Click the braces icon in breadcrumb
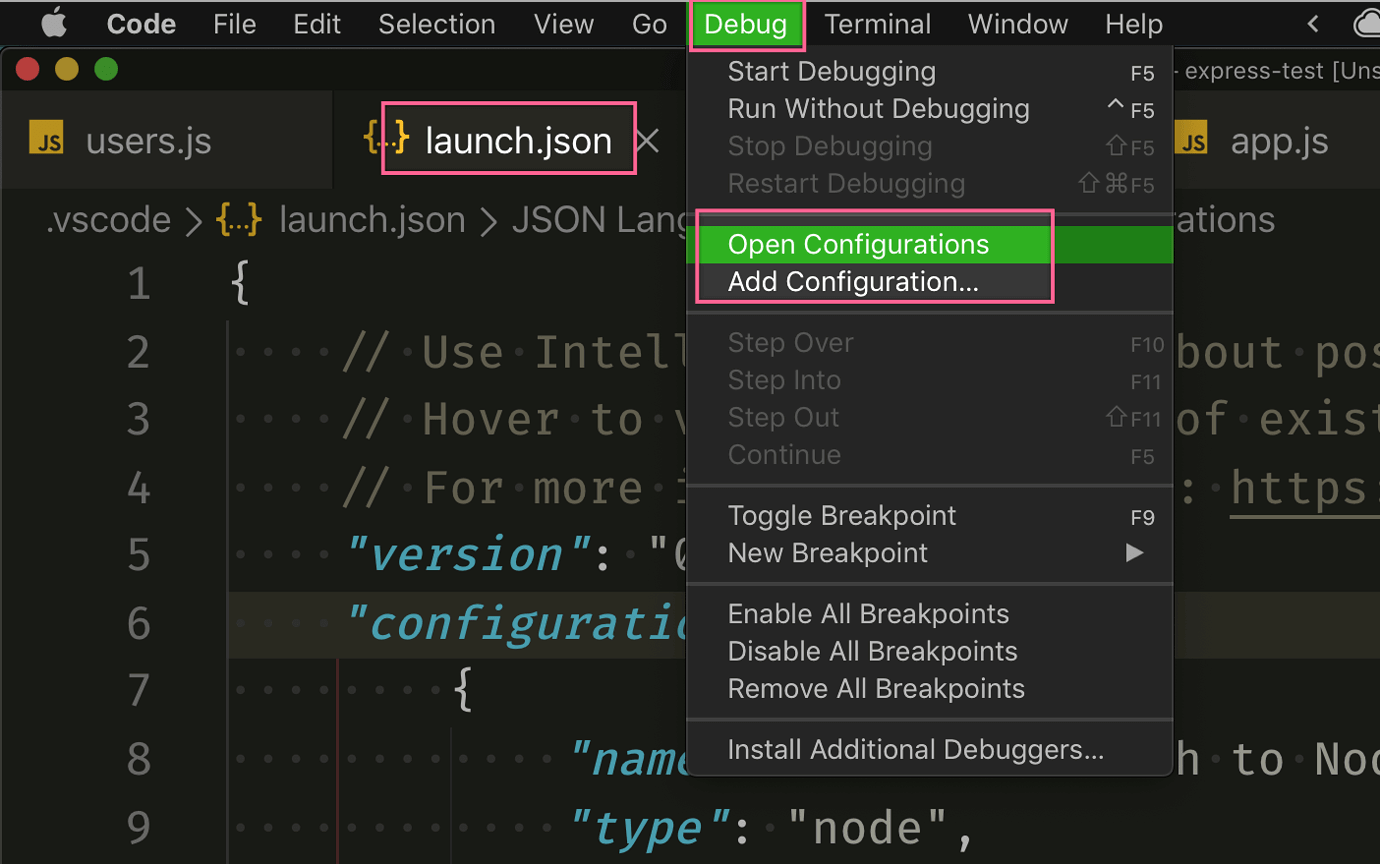1380x864 pixels. coord(239,220)
